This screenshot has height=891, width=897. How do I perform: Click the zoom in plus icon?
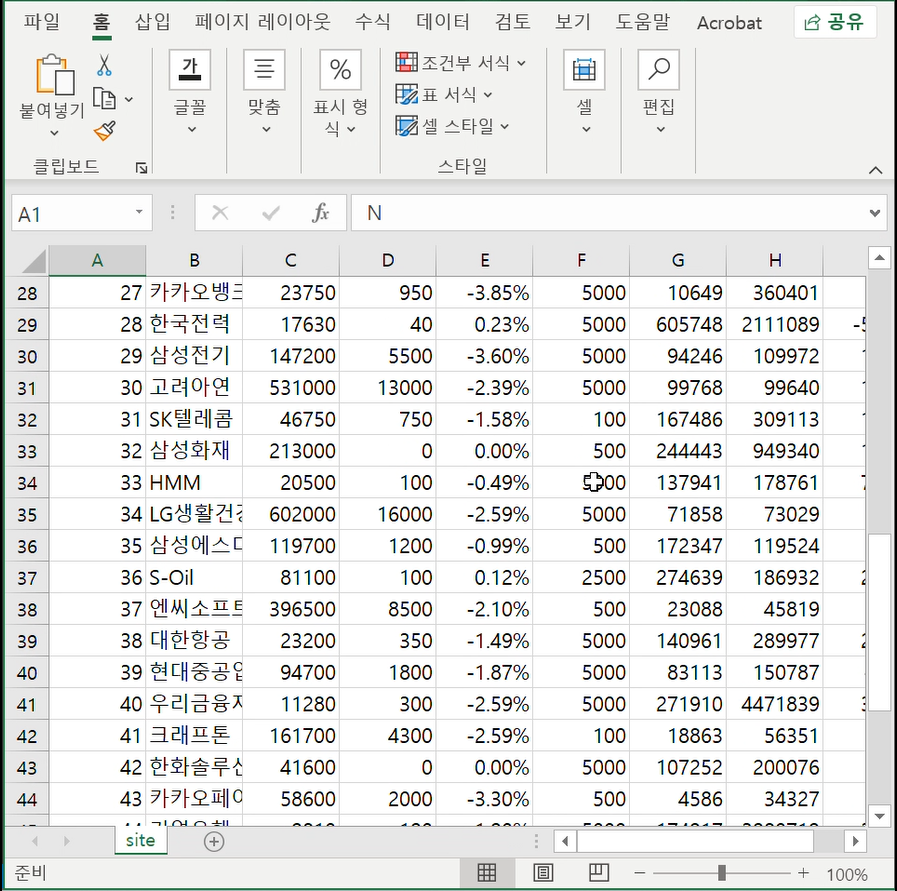pyautogui.click(x=803, y=873)
